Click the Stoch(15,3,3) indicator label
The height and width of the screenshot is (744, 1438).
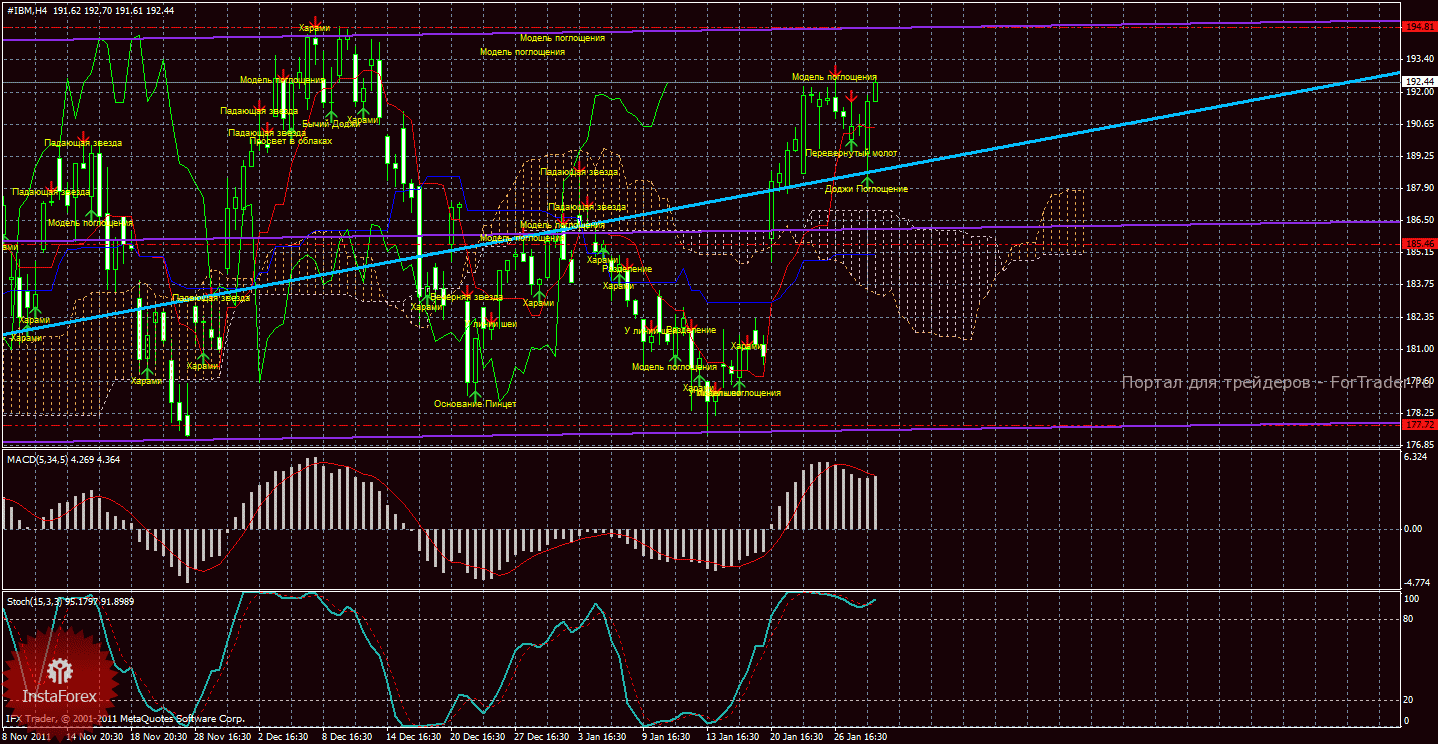click(35, 601)
